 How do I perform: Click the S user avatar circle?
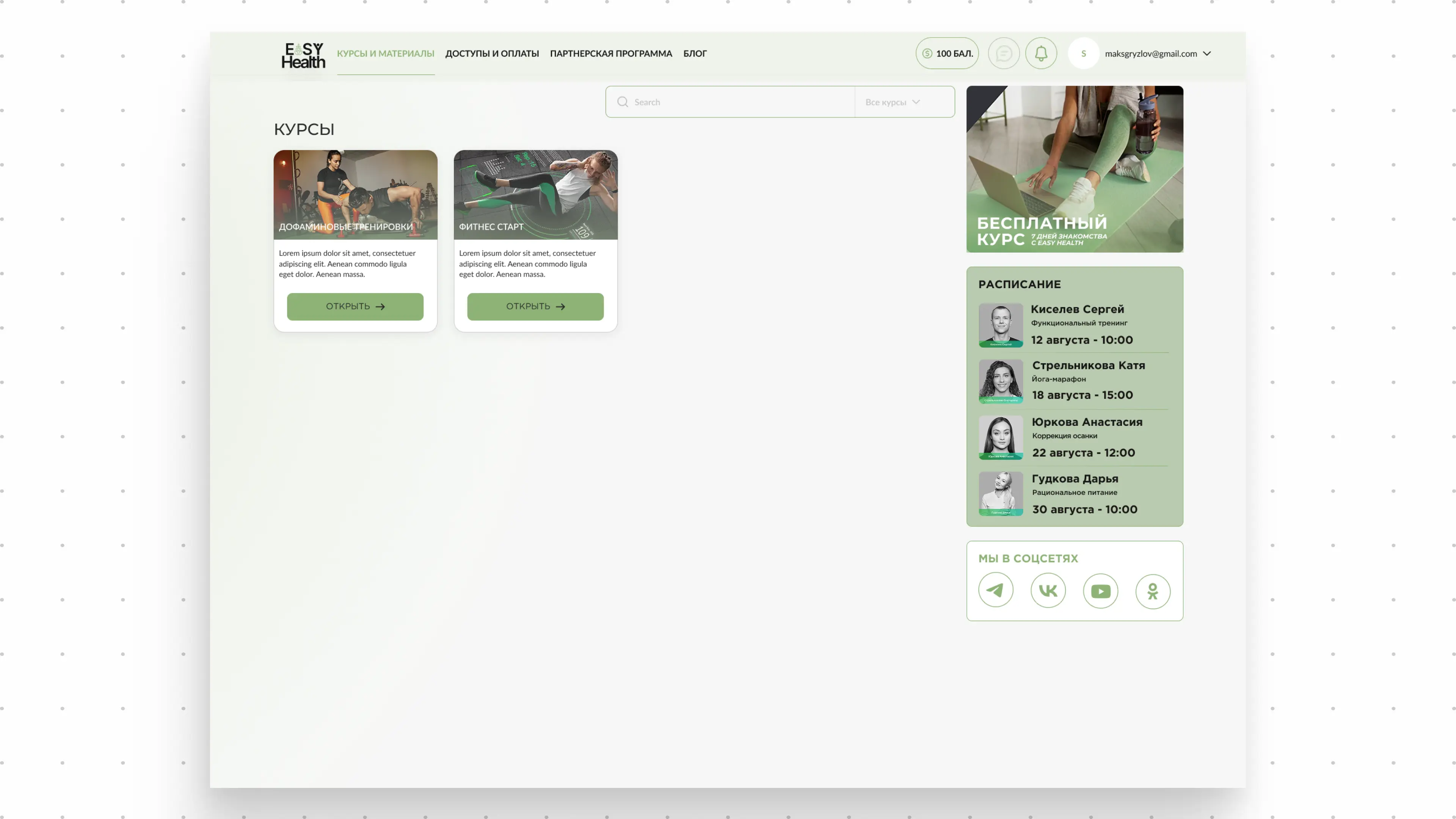click(1083, 53)
